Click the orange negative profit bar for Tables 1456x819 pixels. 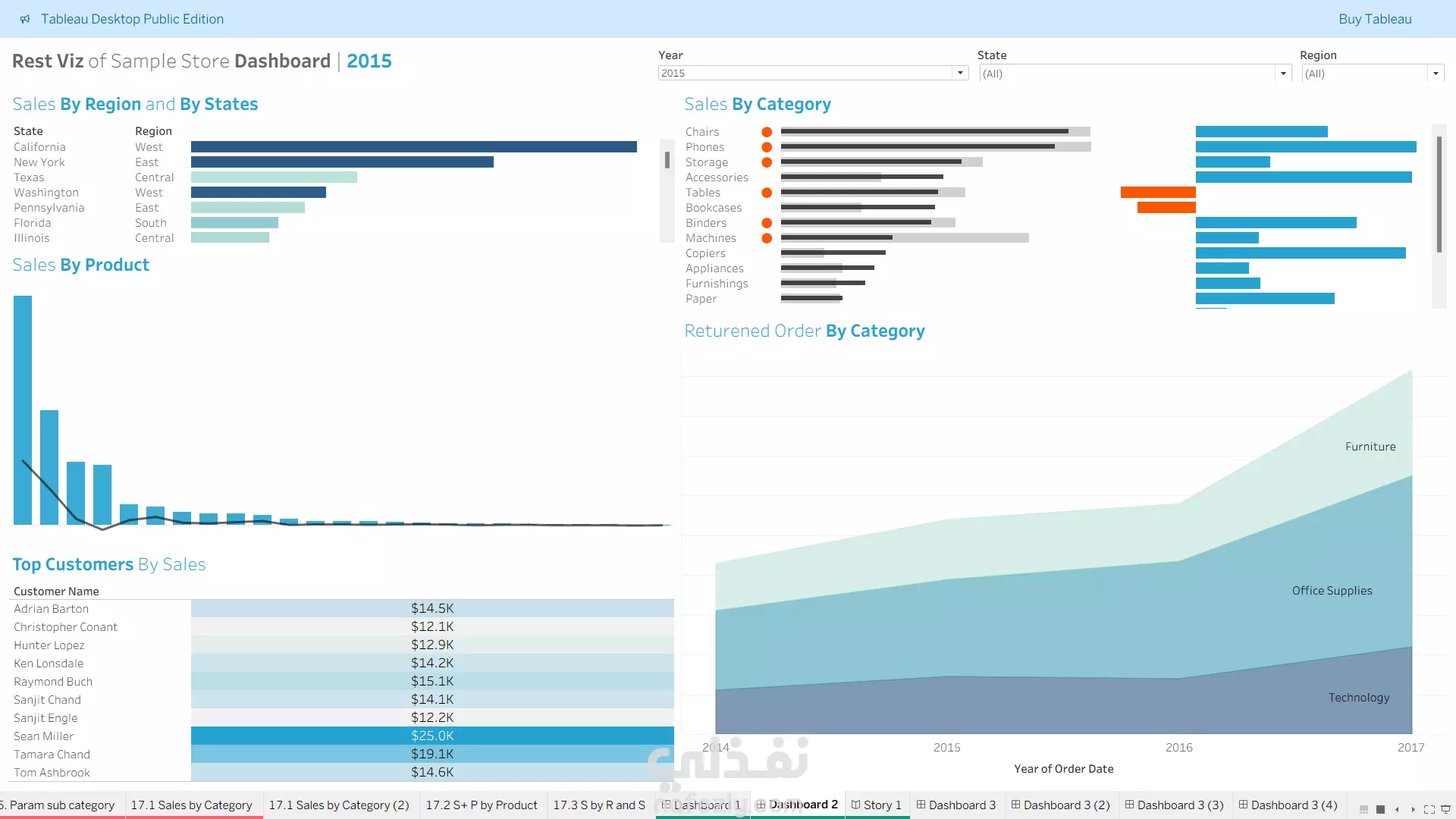(1158, 193)
